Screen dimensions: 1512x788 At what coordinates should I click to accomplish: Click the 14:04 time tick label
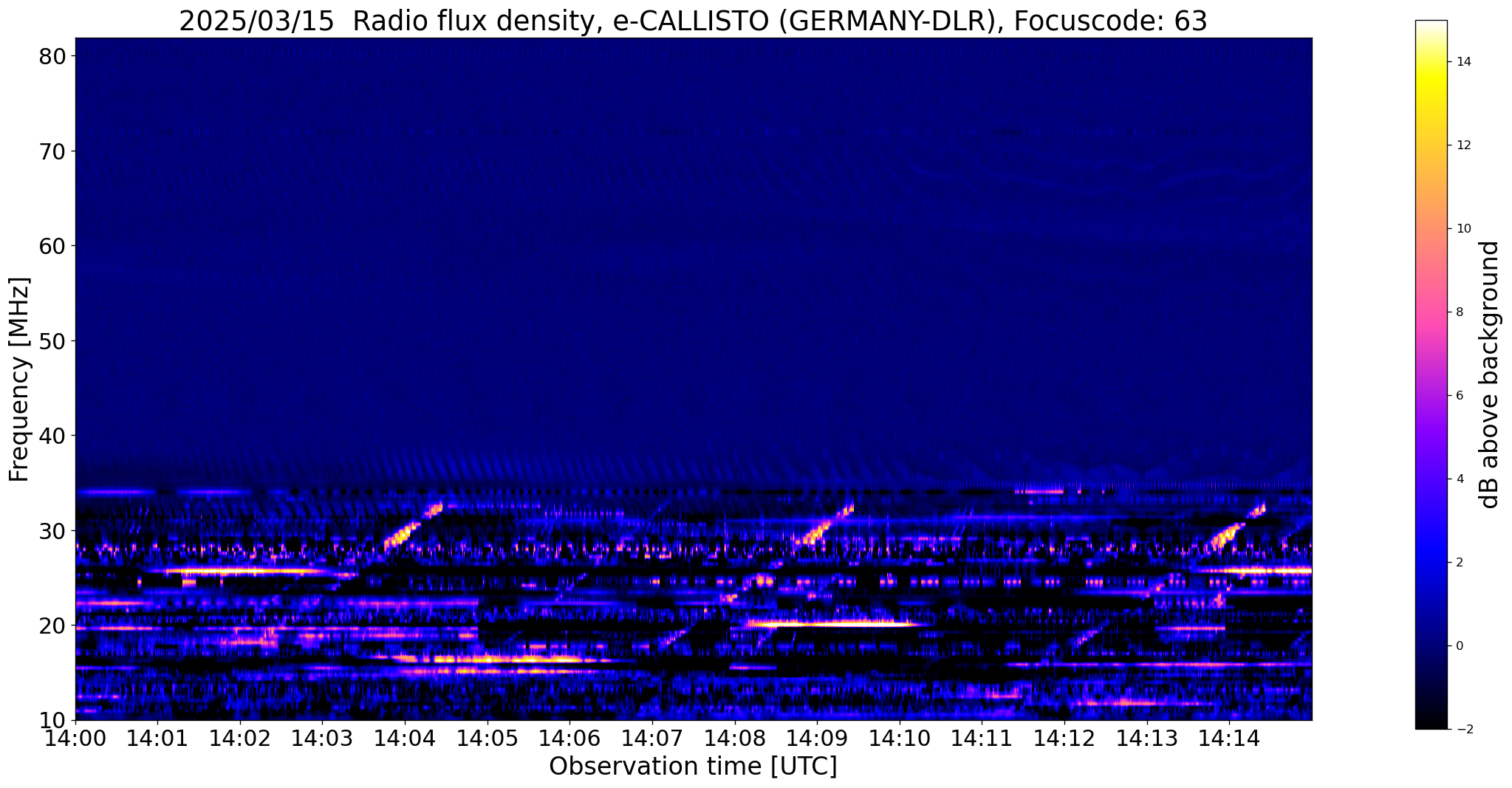405,737
